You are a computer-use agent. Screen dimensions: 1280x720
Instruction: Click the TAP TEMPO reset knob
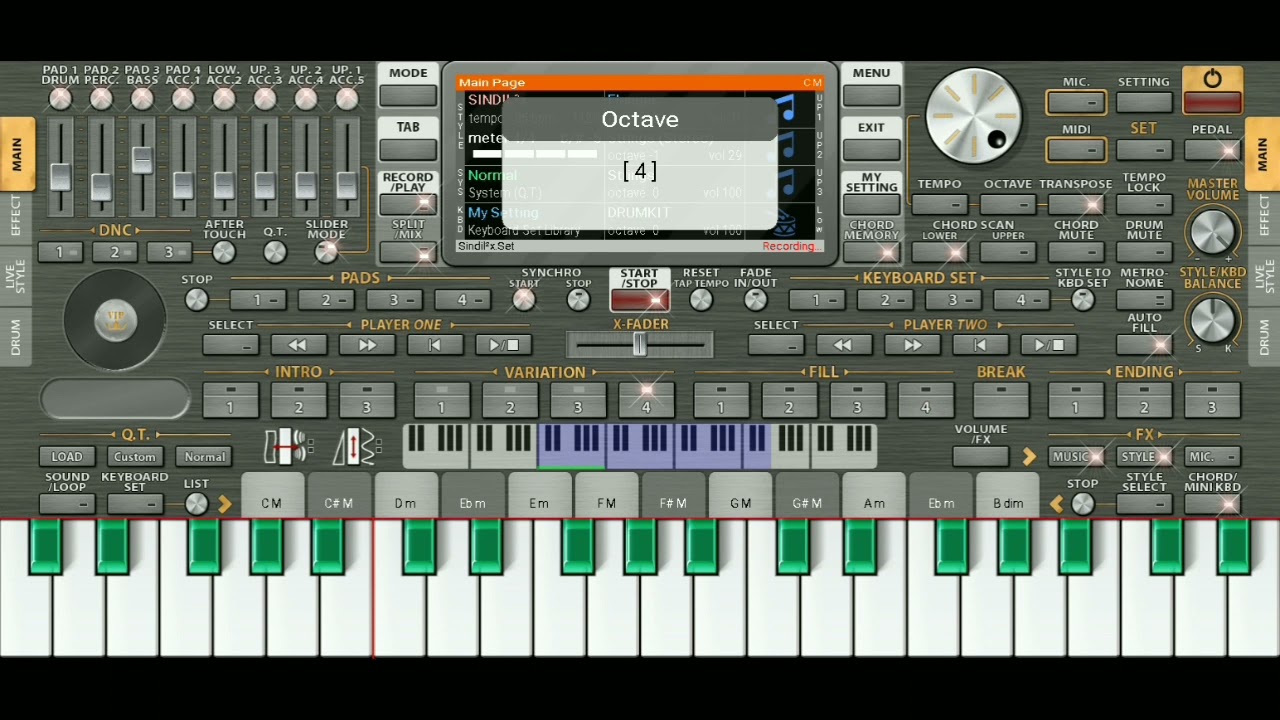701,299
